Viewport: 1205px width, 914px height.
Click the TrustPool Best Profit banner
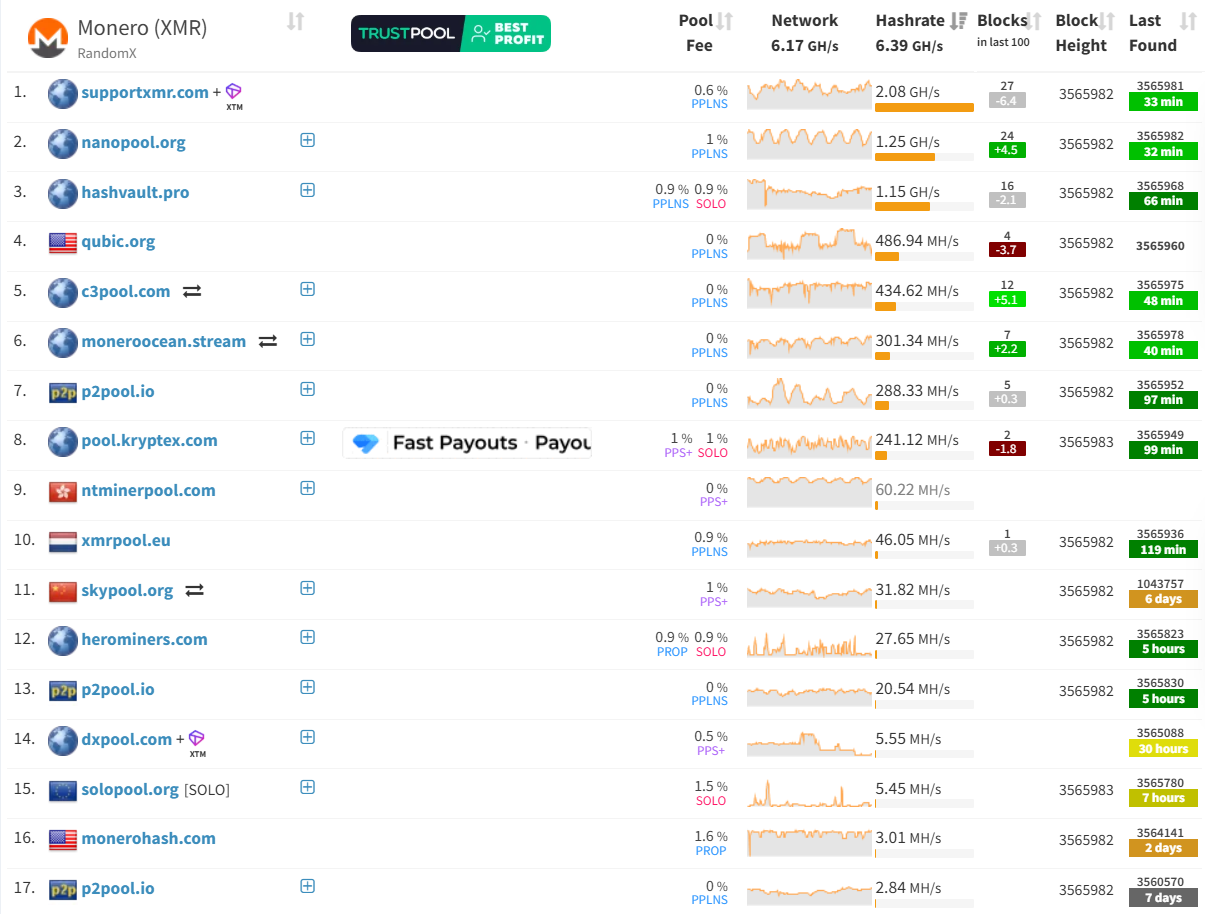451,33
